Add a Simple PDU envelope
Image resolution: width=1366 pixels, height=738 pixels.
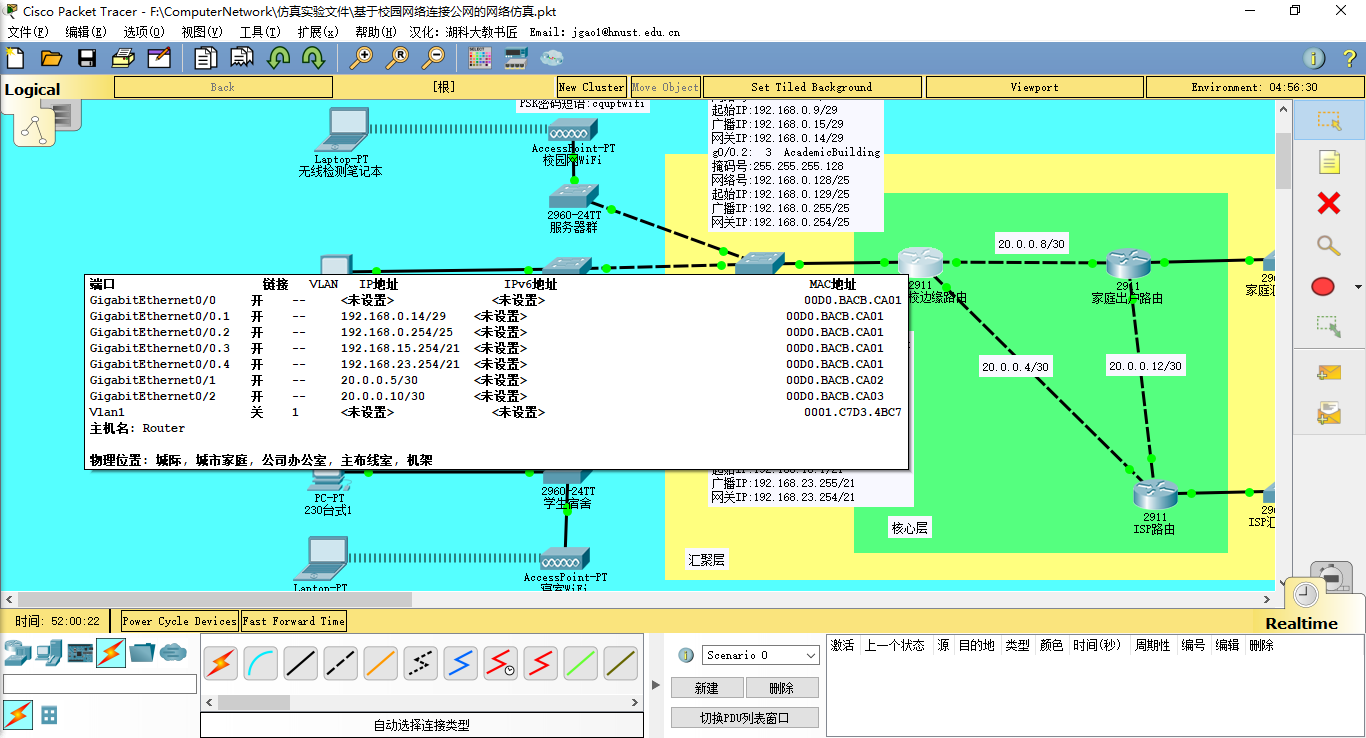[x=1328, y=372]
